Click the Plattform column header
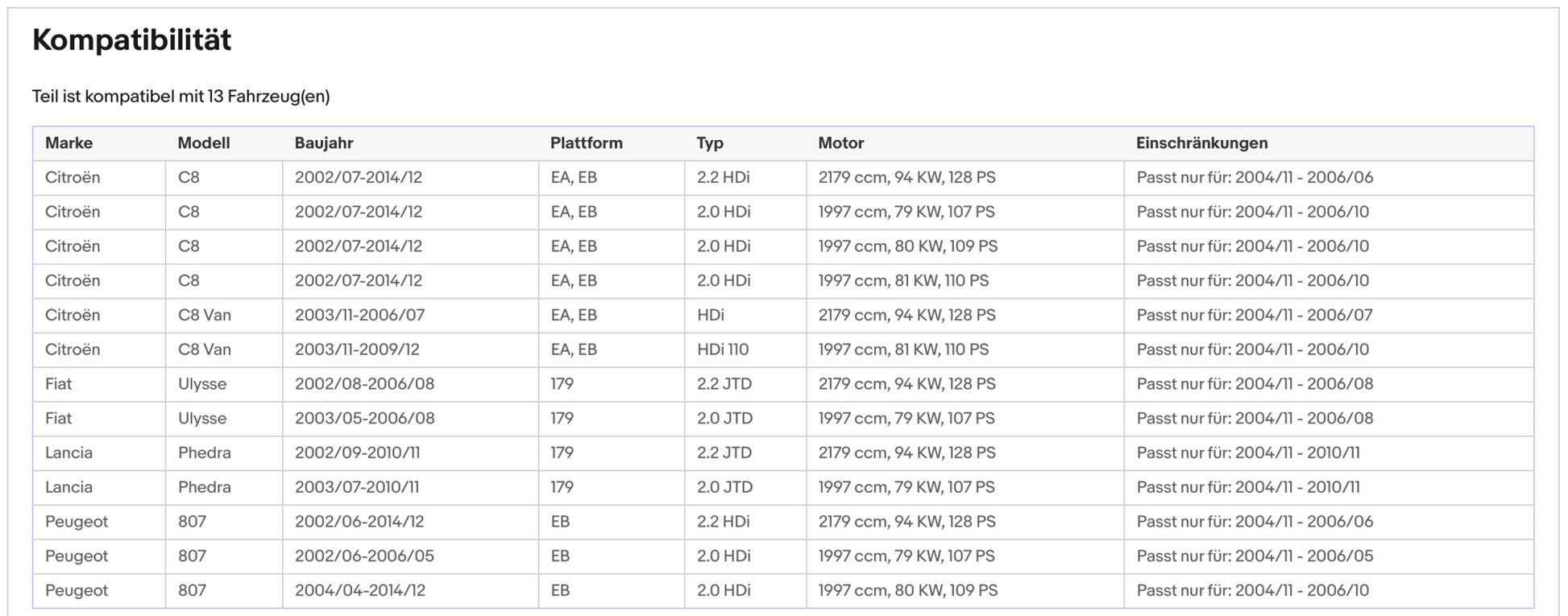The height and width of the screenshot is (616, 1568). (586, 143)
